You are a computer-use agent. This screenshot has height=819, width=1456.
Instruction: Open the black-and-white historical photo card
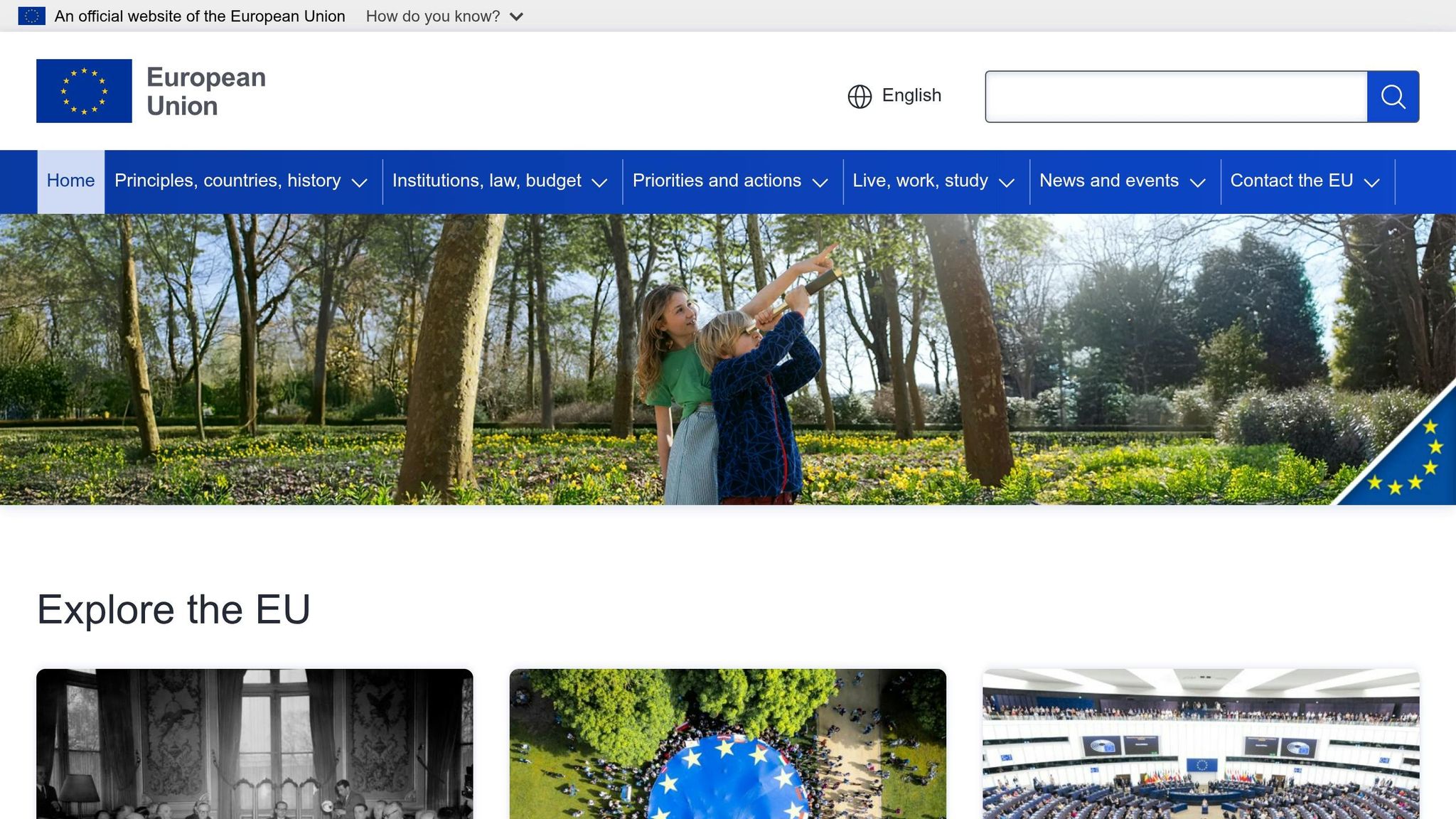tap(255, 744)
